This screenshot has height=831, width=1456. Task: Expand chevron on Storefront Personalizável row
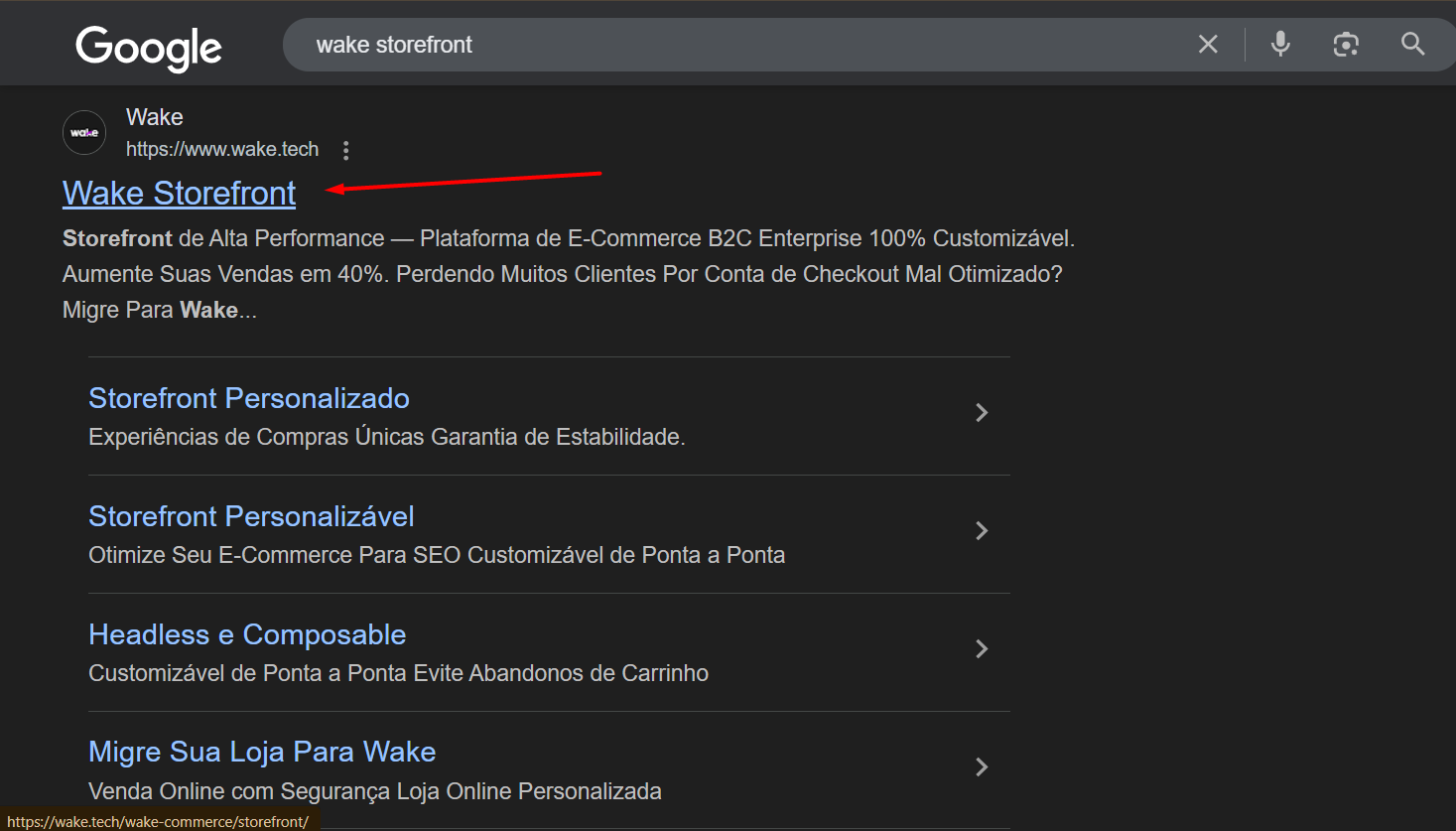(982, 530)
